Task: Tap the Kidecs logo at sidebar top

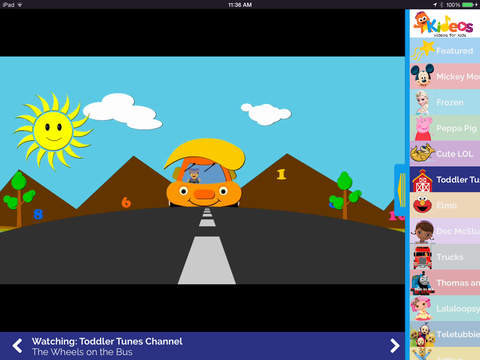Action: 443,24
